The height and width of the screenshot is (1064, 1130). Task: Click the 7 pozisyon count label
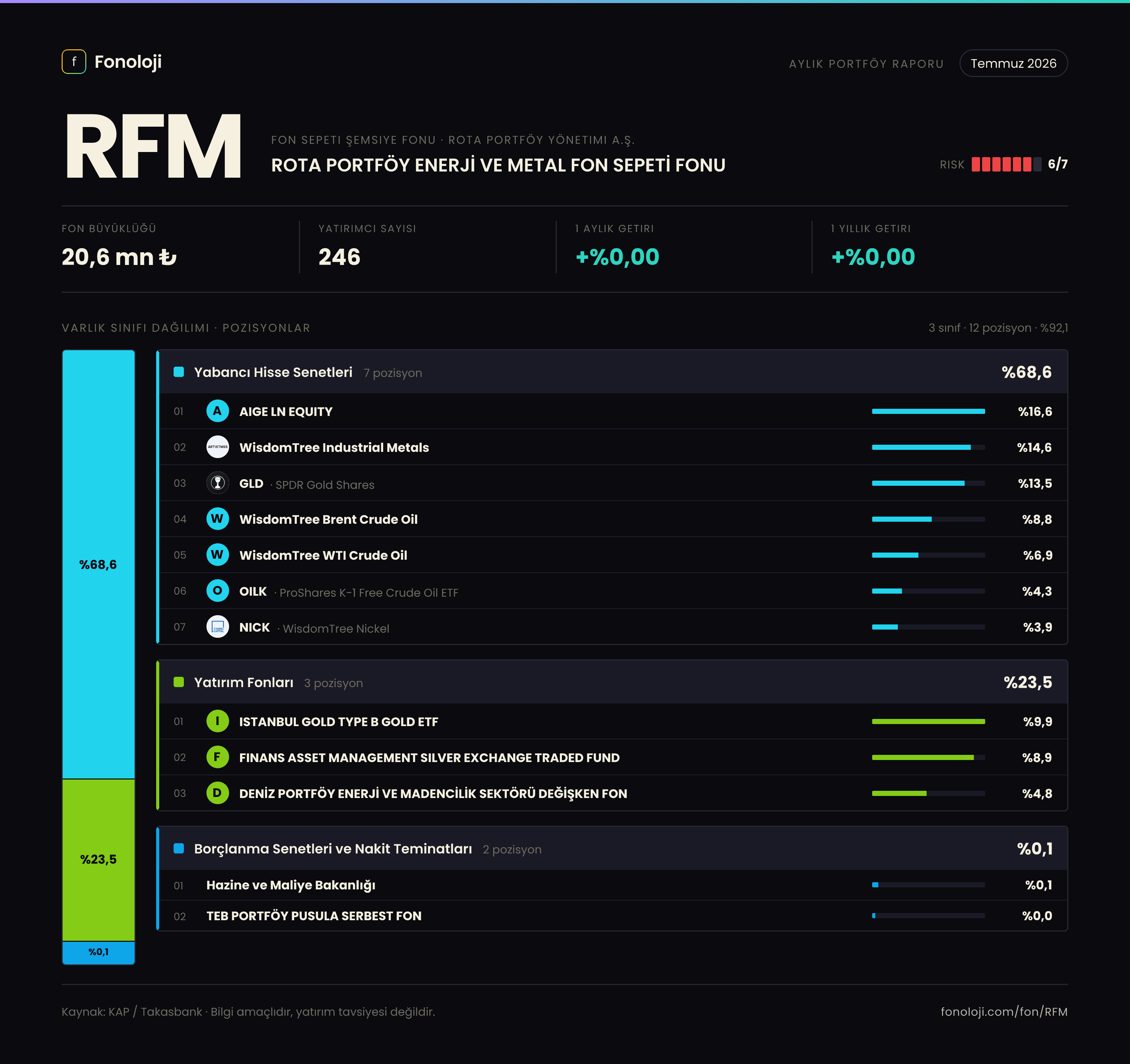coord(393,373)
